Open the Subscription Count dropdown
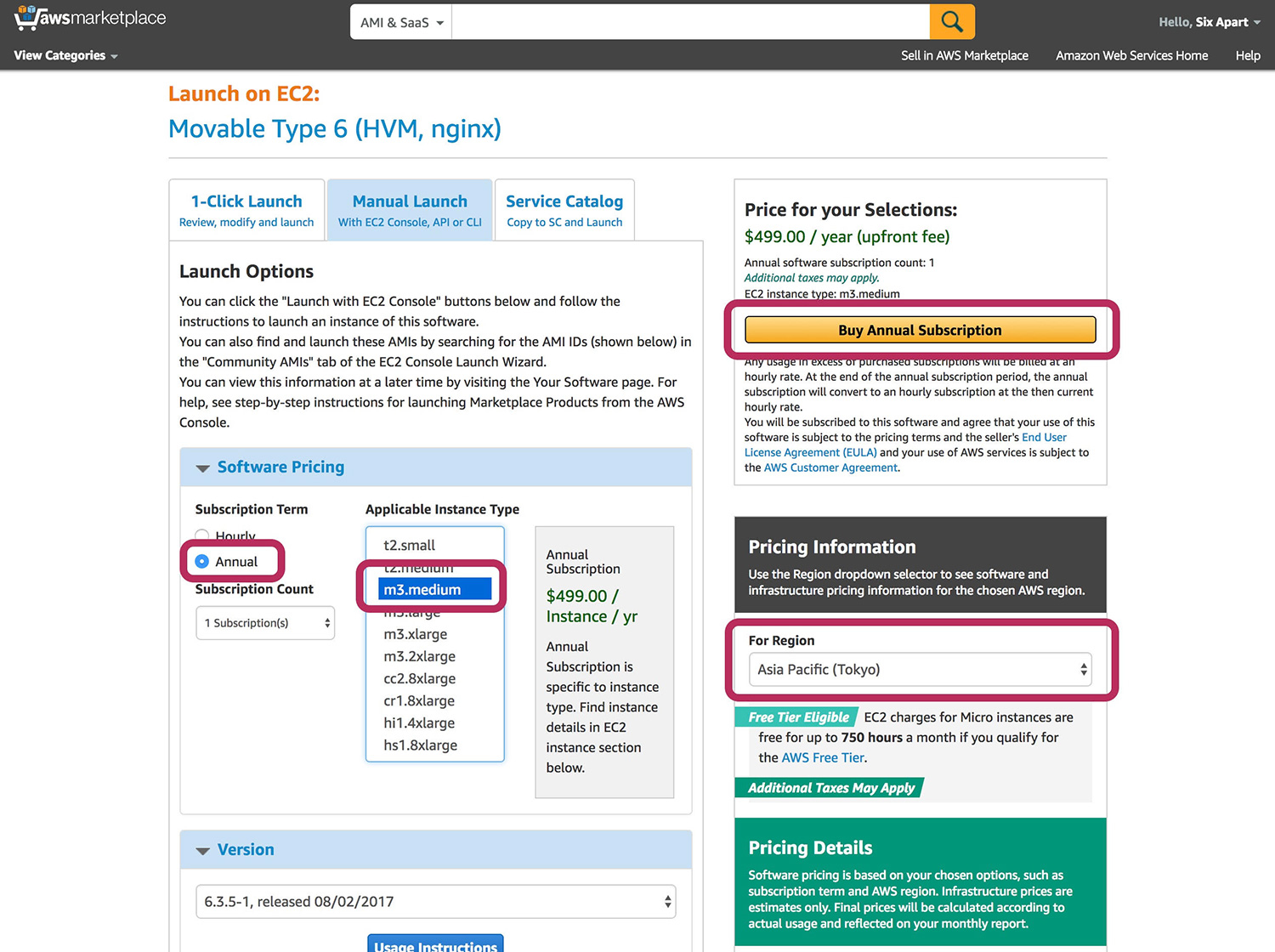 click(x=265, y=623)
